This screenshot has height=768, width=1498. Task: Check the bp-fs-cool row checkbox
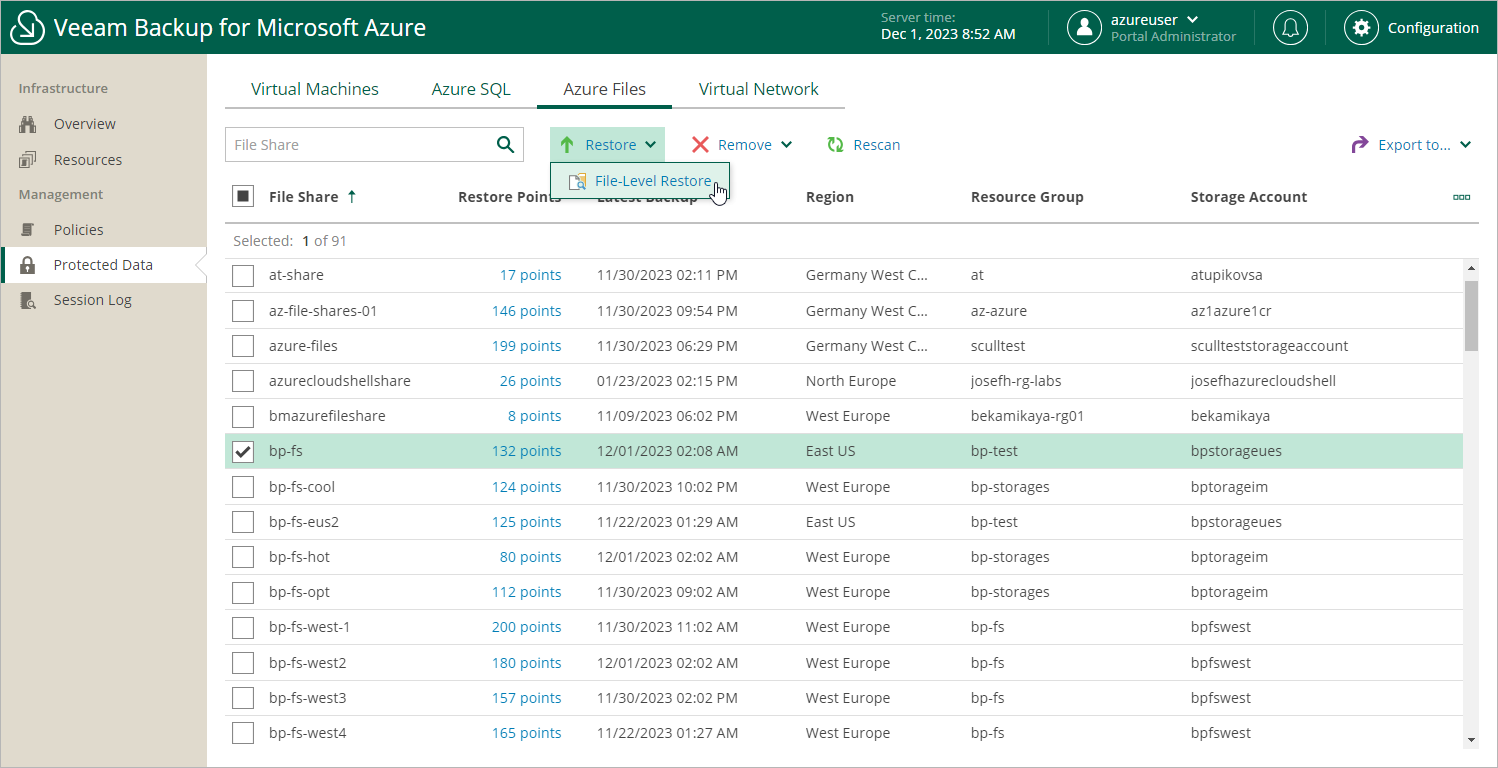(243, 487)
